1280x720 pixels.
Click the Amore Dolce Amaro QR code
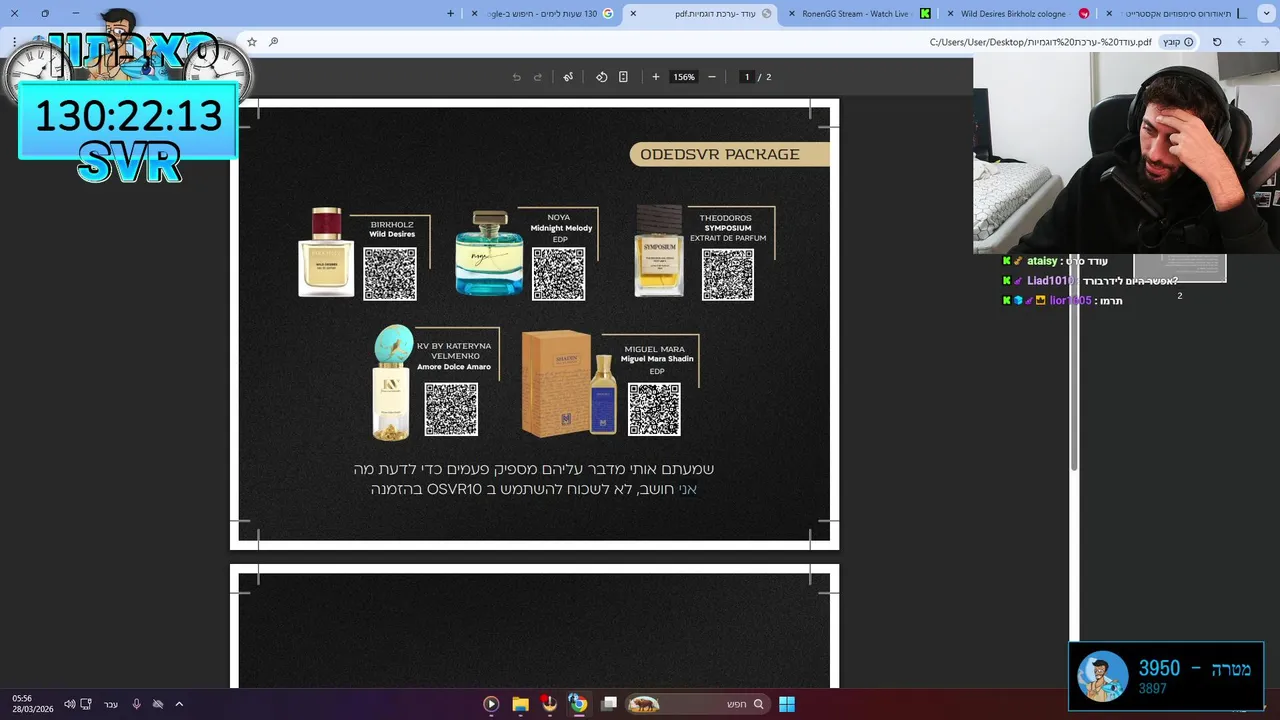(x=451, y=409)
